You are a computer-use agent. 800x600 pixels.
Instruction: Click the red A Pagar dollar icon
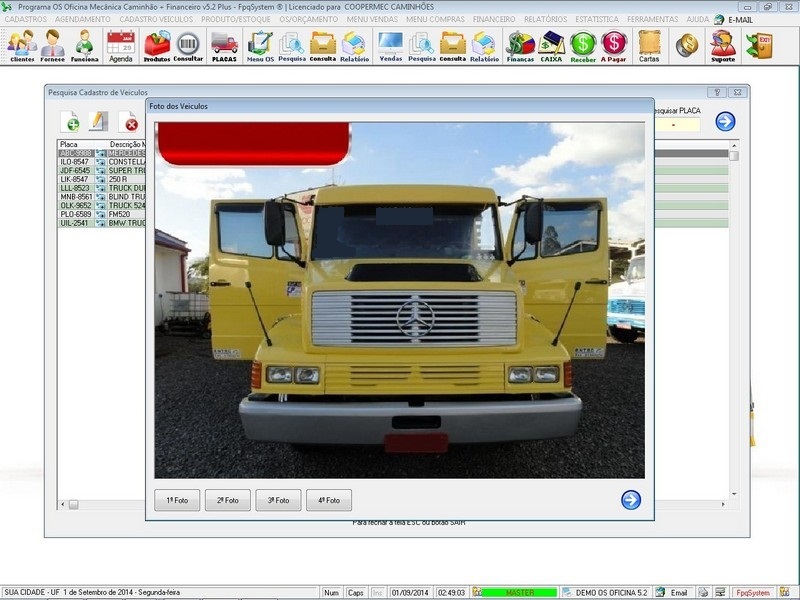tap(613, 46)
